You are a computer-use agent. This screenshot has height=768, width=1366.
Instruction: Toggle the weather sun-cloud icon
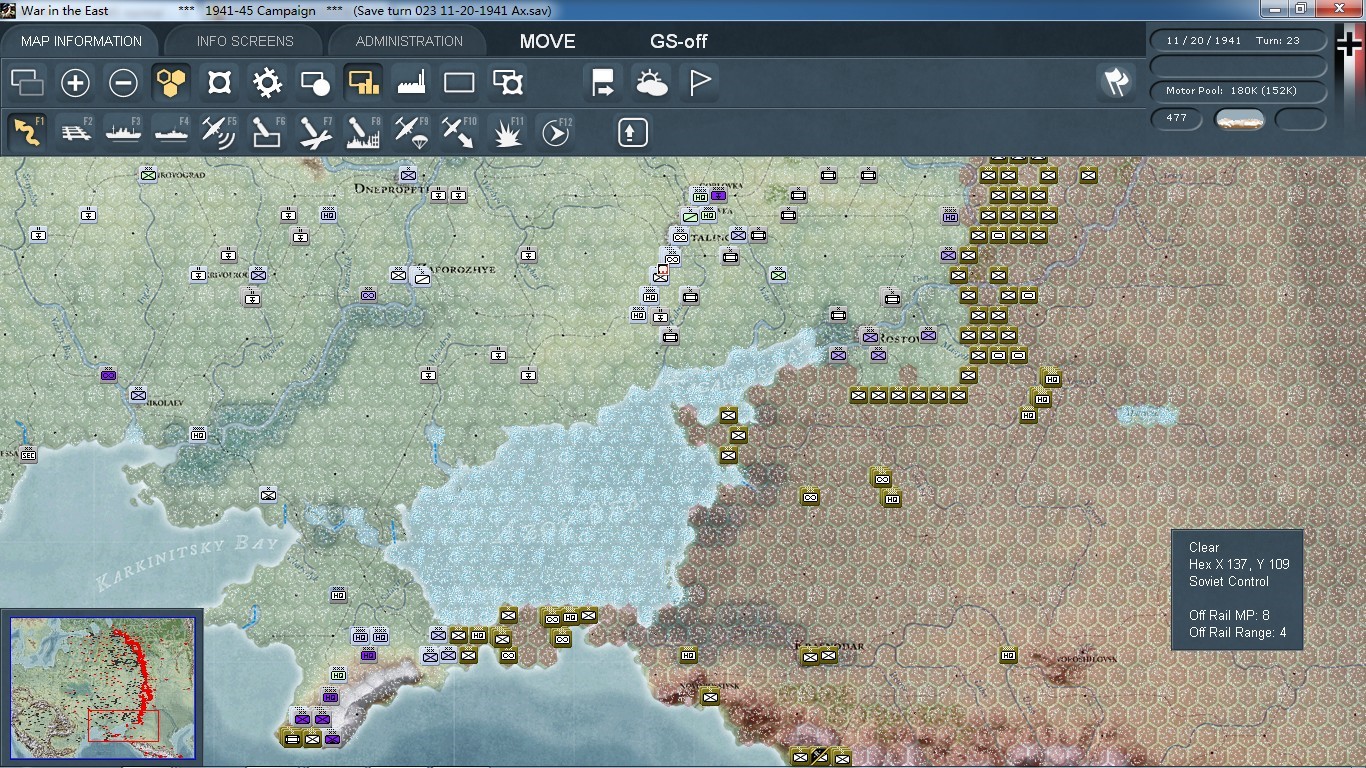pos(651,82)
